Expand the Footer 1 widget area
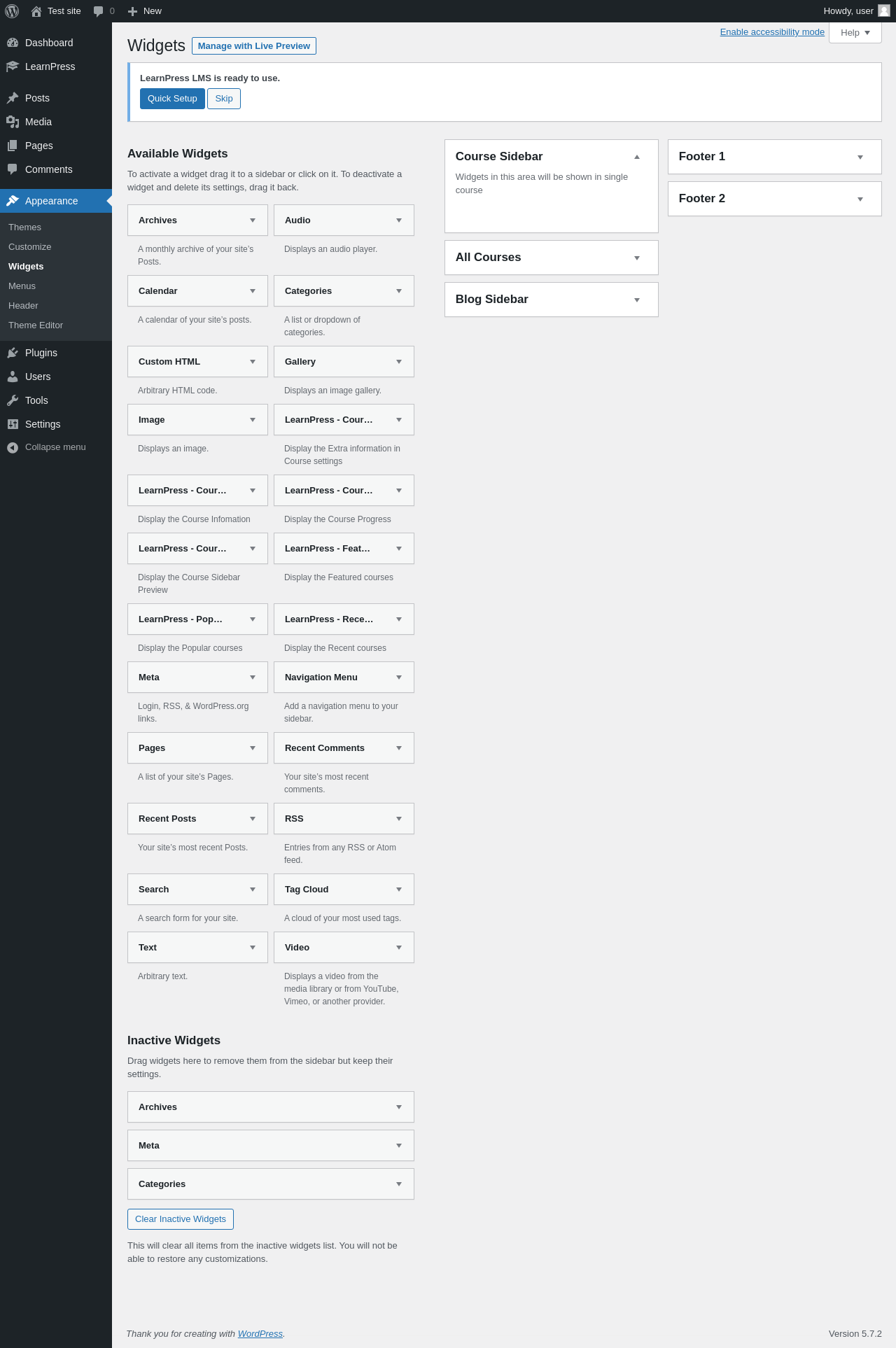Image resolution: width=896 pixels, height=1348 pixels. coord(860,157)
